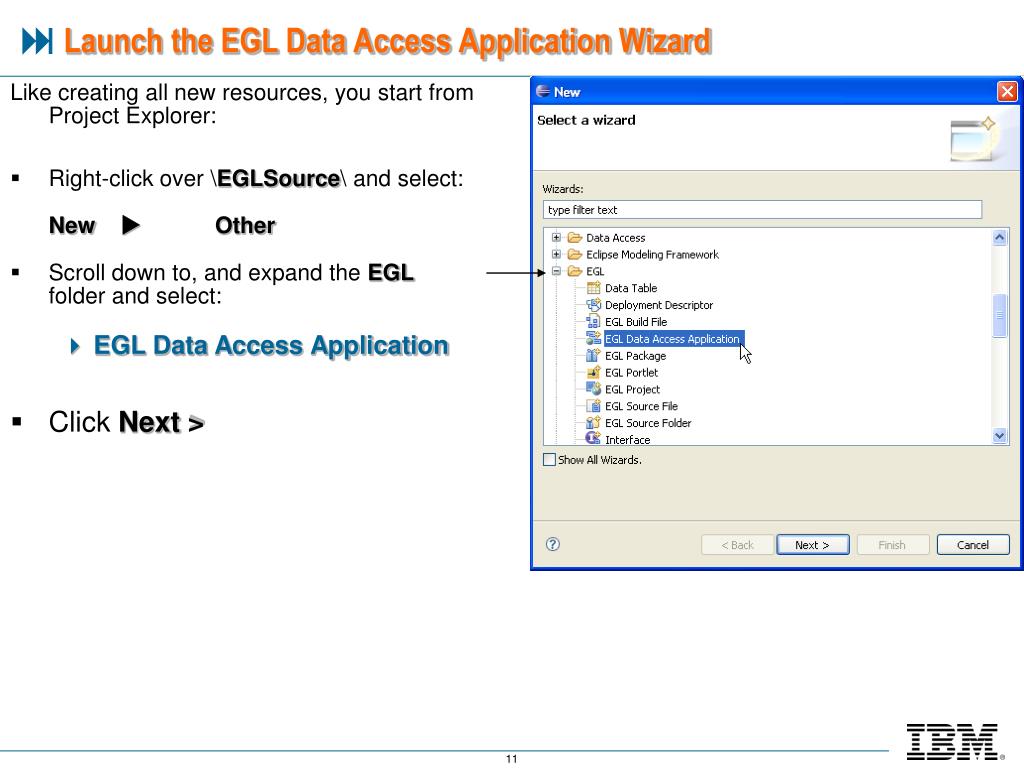1024x768 pixels.
Task: Enable the Show All Wizards checkbox
Action: (550, 460)
